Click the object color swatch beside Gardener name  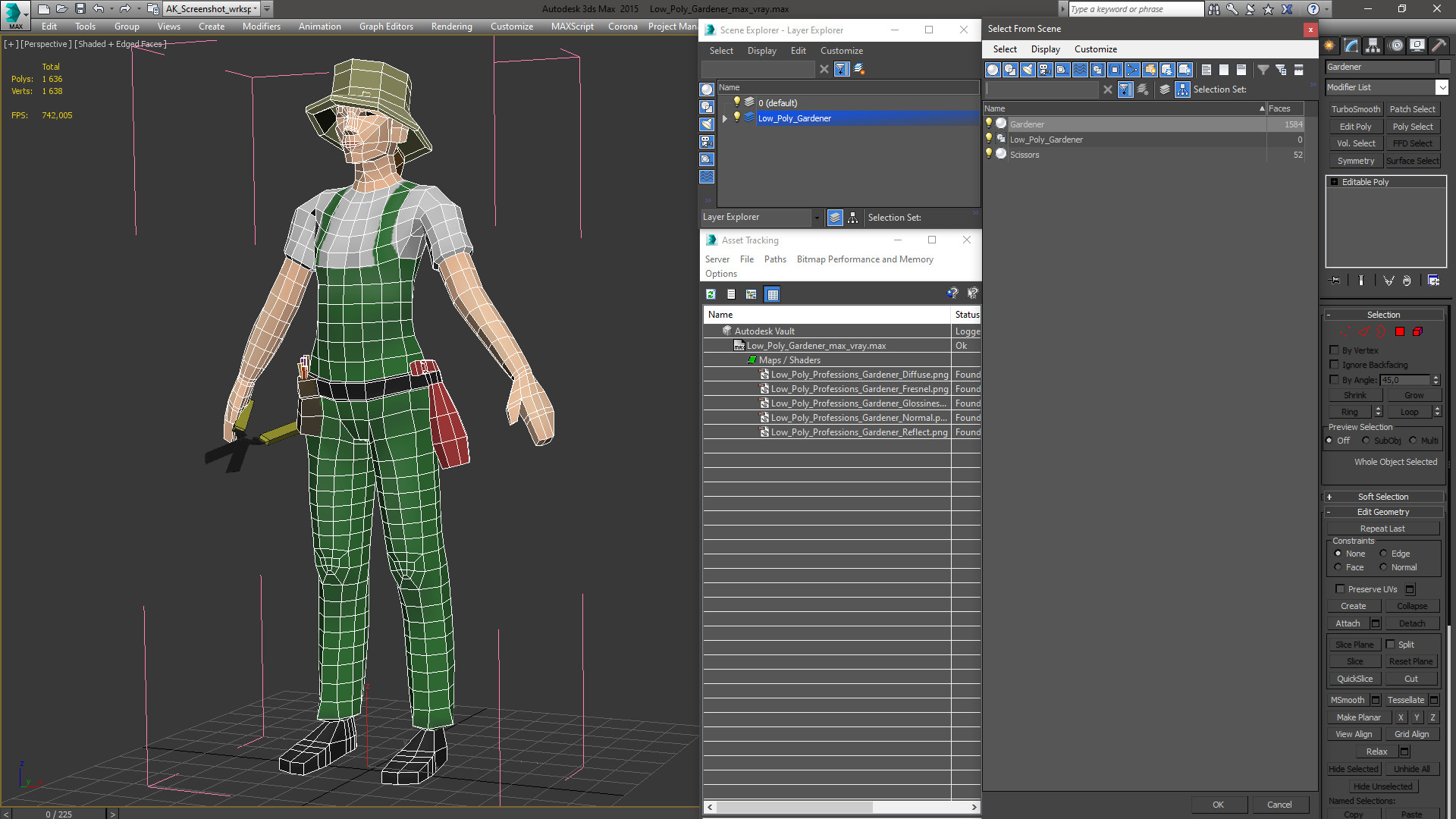[x=1445, y=67]
